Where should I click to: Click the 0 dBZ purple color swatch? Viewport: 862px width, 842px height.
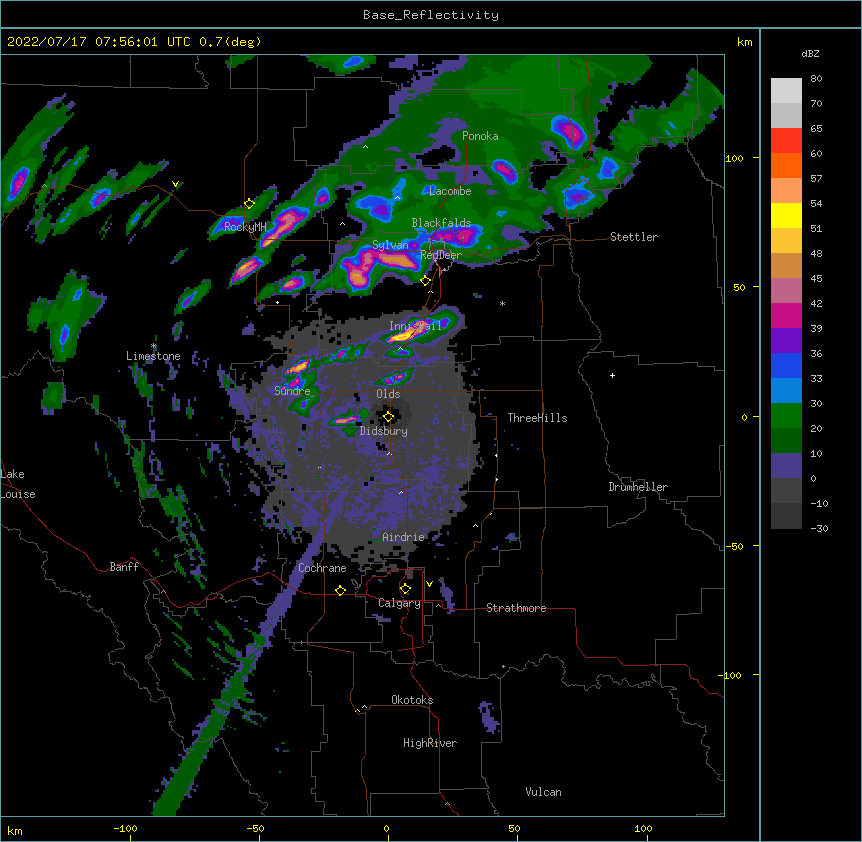coord(786,466)
